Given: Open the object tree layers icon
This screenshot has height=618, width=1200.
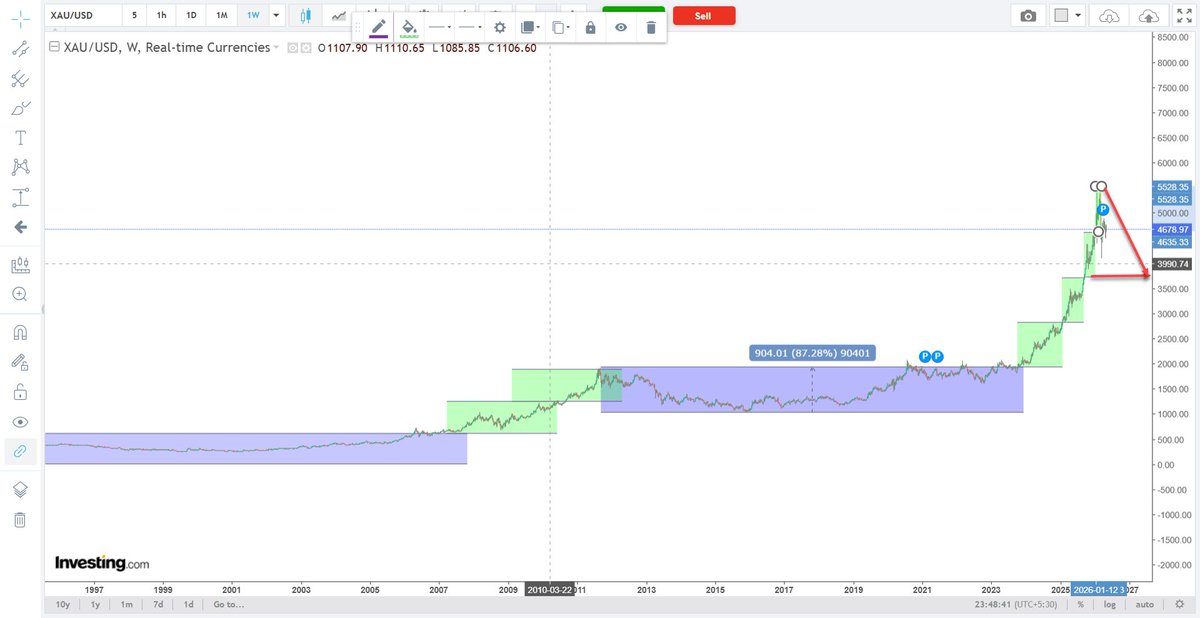Looking at the screenshot, I should (20, 490).
